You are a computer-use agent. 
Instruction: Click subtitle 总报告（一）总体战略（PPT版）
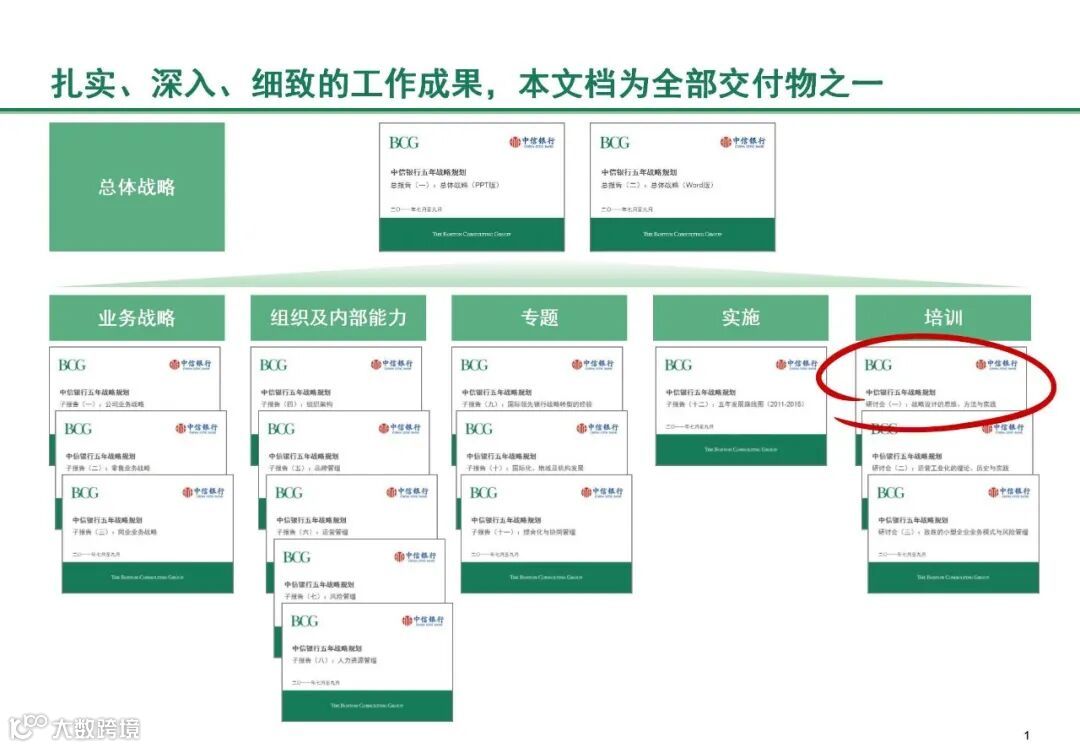tap(445, 185)
